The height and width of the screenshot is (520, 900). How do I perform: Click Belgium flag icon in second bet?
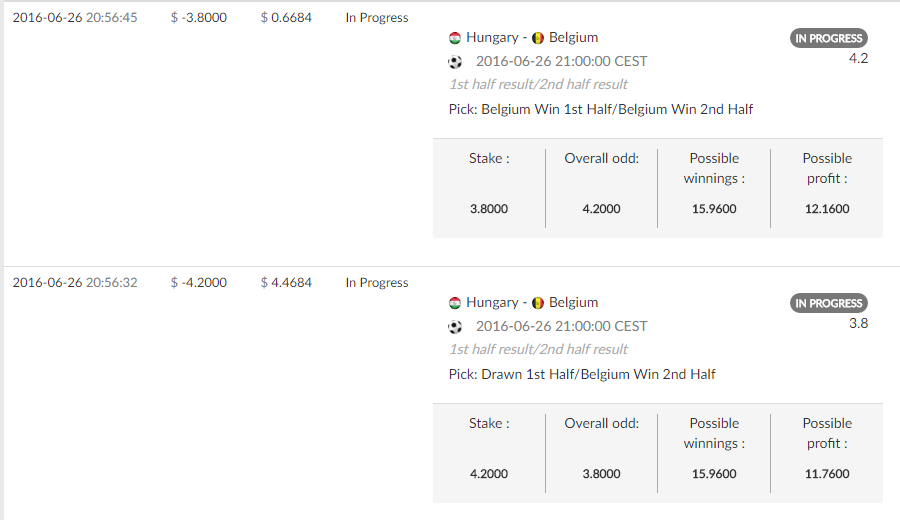pos(538,303)
